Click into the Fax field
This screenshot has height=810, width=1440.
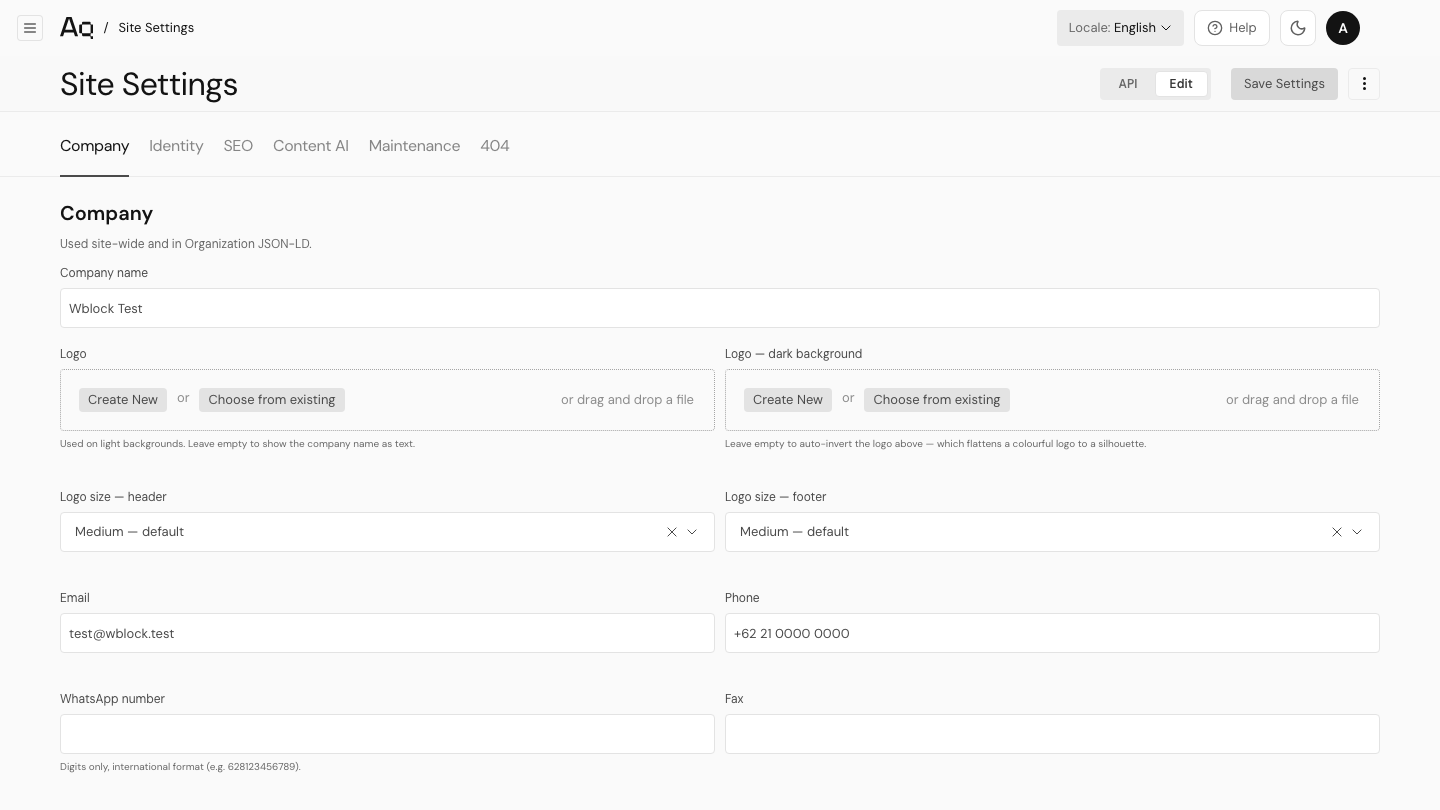click(1052, 734)
